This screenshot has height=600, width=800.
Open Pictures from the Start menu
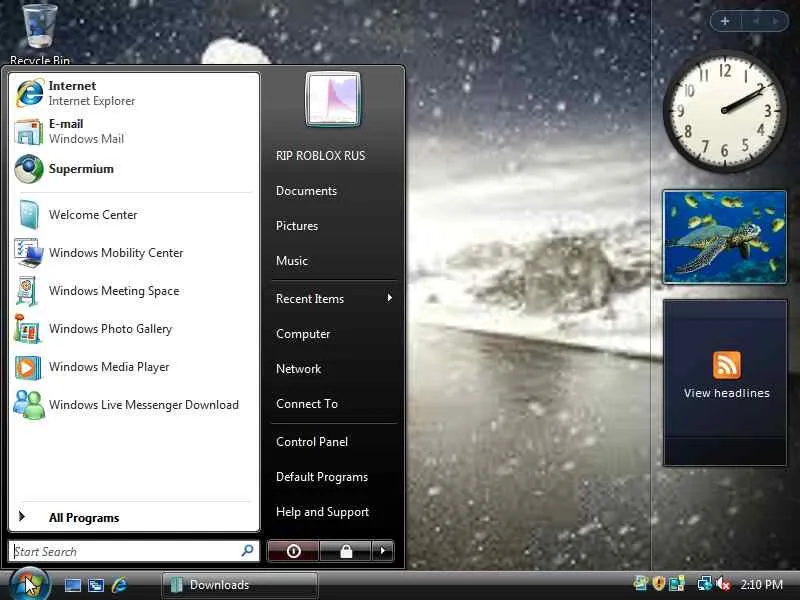pos(297,226)
